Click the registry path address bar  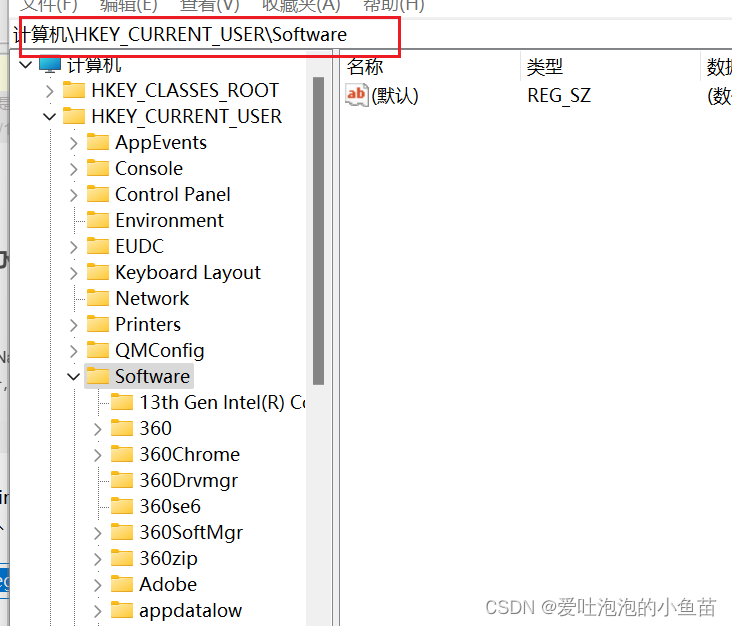(371, 34)
